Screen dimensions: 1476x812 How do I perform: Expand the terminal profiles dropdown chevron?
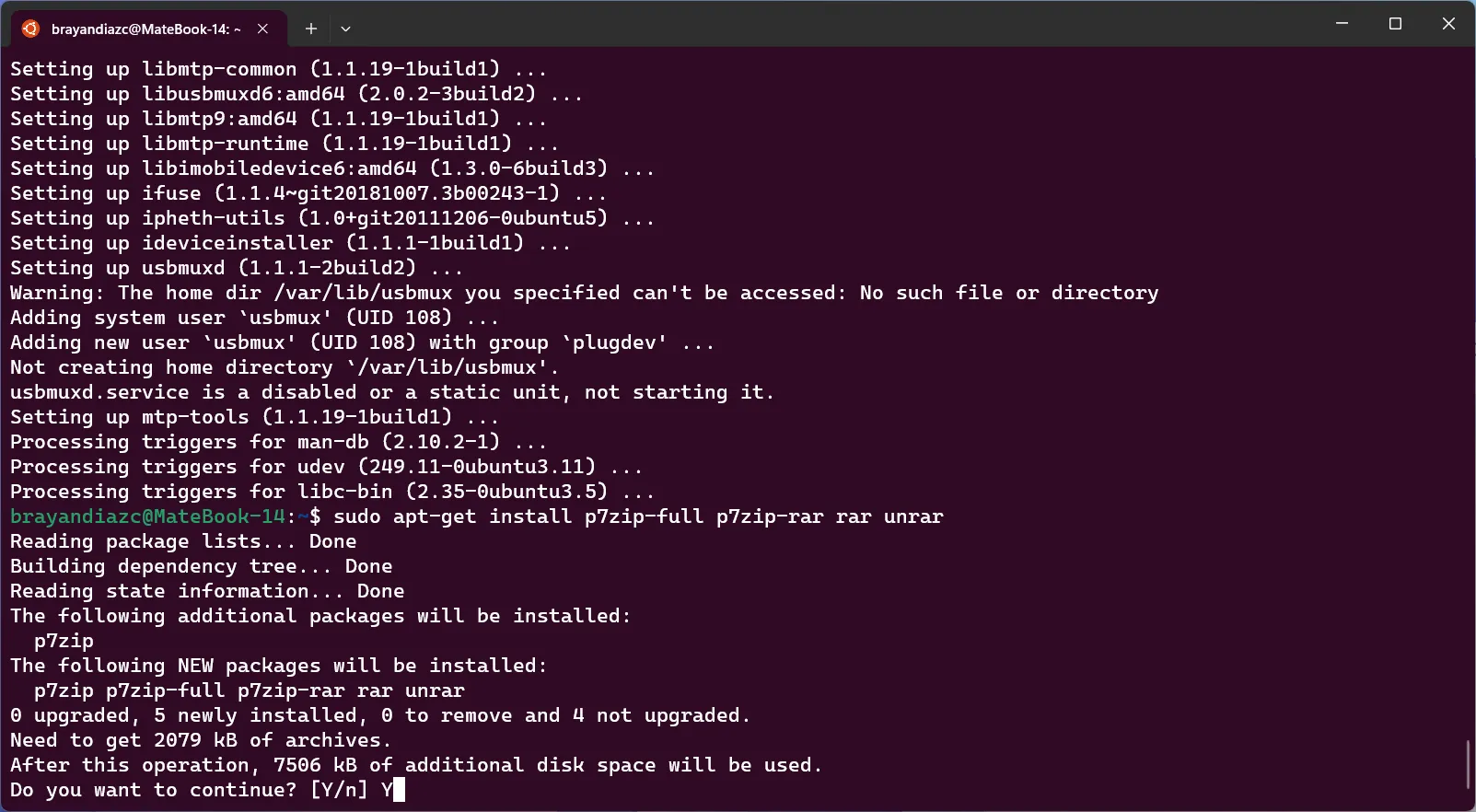[x=345, y=29]
